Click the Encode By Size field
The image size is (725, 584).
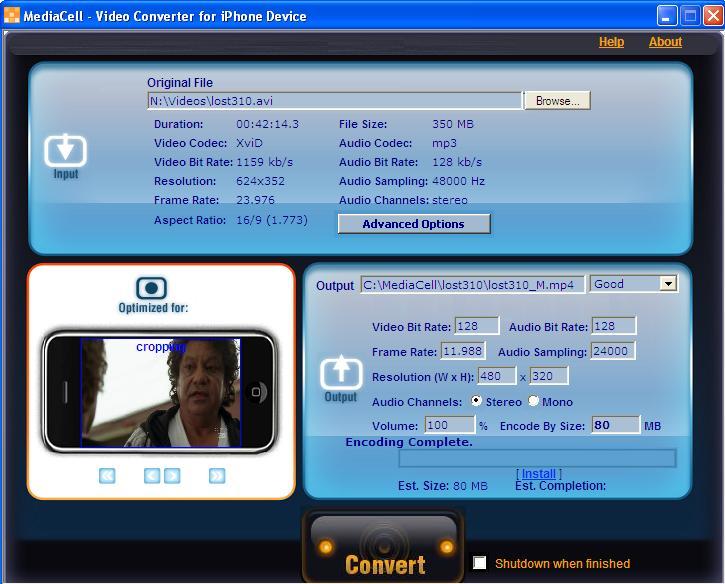(x=616, y=425)
